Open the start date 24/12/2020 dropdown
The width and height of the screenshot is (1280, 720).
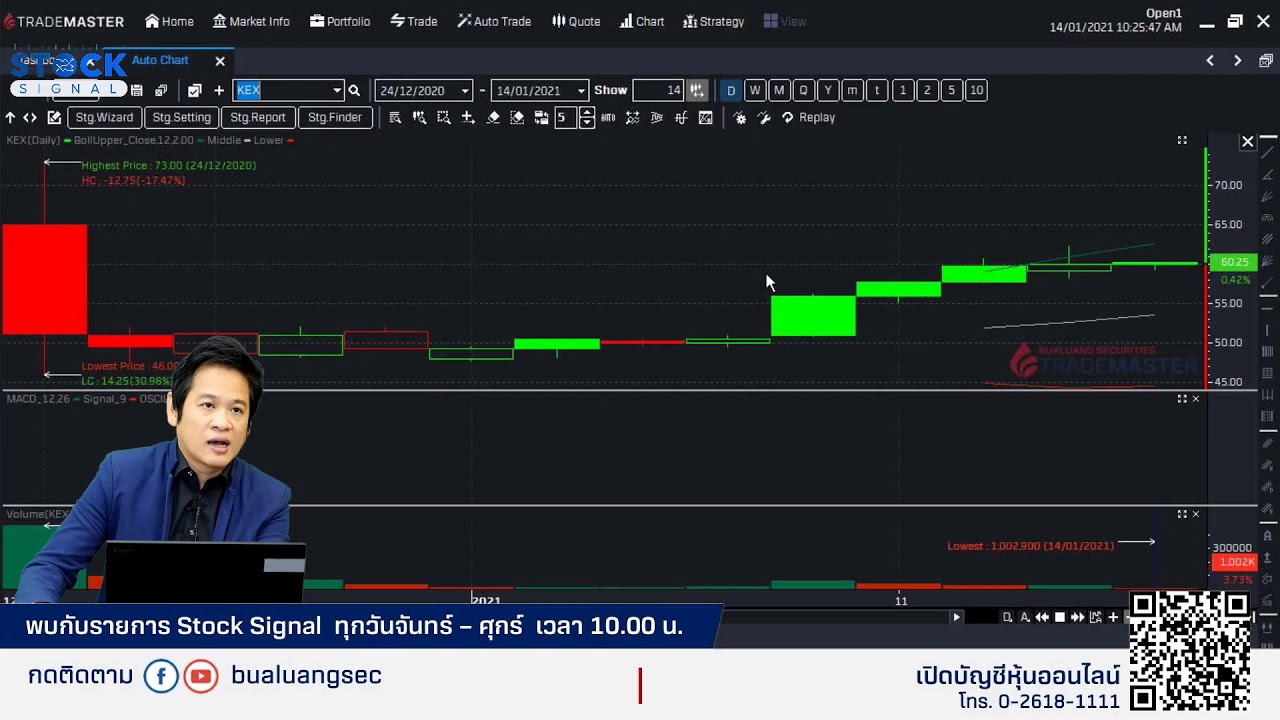465,91
